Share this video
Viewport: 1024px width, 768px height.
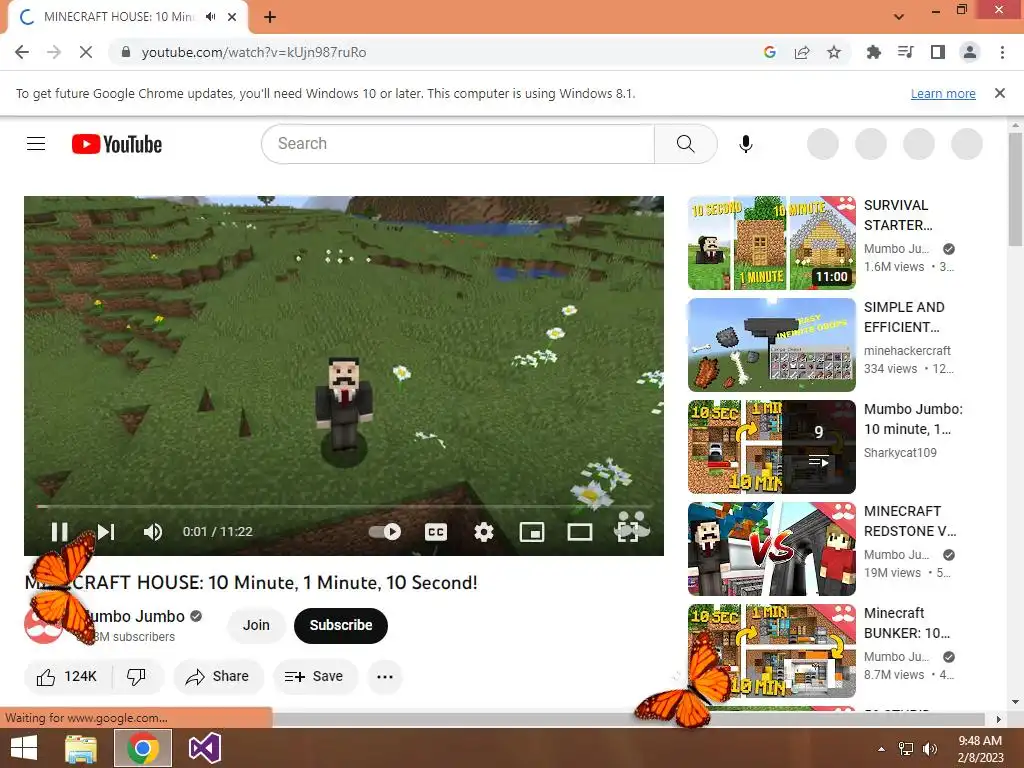[x=219, y=677]
